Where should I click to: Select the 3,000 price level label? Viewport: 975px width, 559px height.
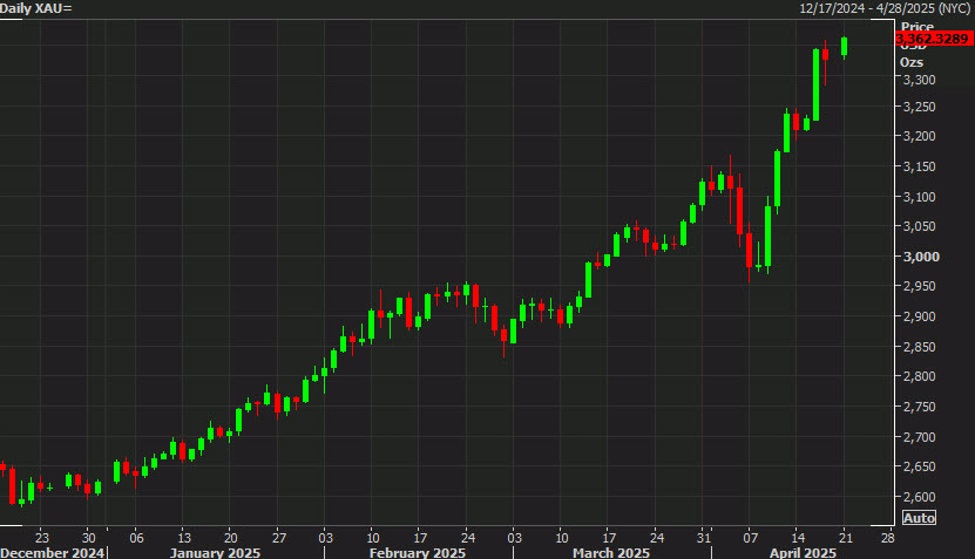pos(918,256)
